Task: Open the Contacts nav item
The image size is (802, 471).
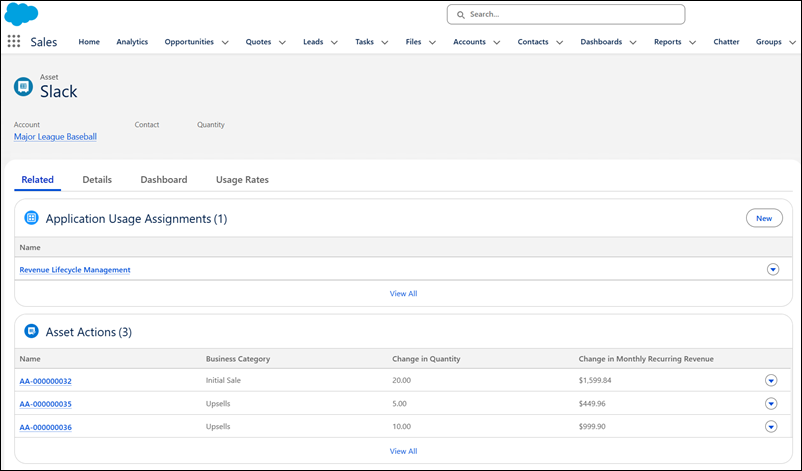Action: pyautogui.click(x=533, y=42)
